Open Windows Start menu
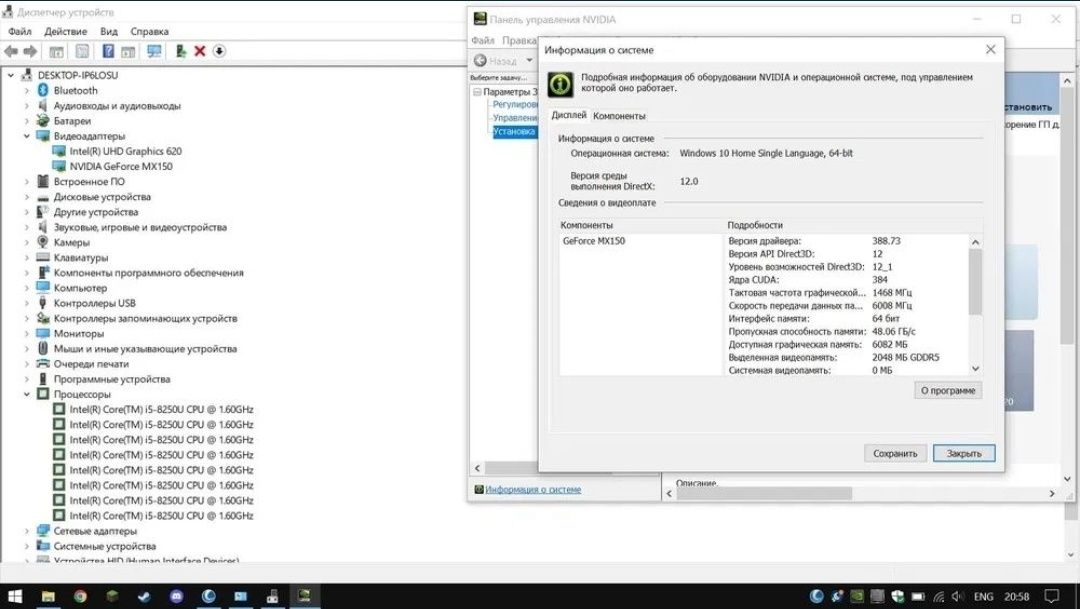This screenshot has height=609, width=1080. (14, 596)
